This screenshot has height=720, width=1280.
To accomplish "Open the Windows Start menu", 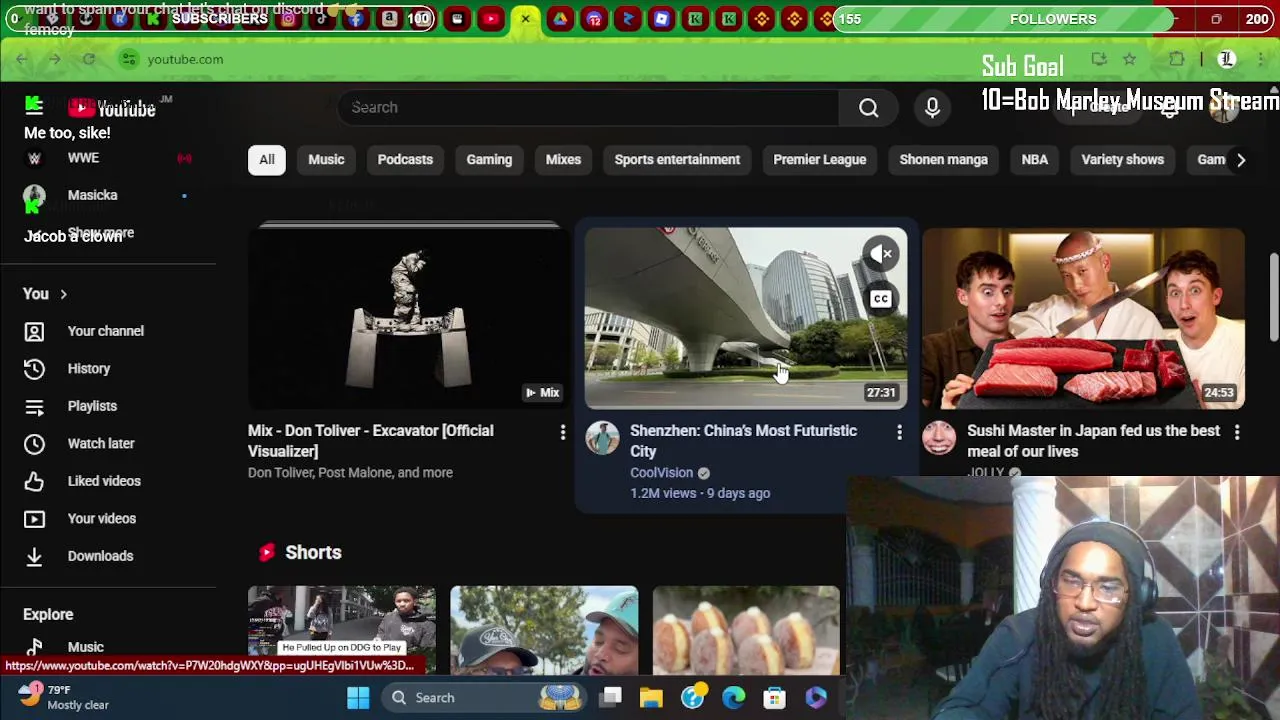I will [358, 698].
